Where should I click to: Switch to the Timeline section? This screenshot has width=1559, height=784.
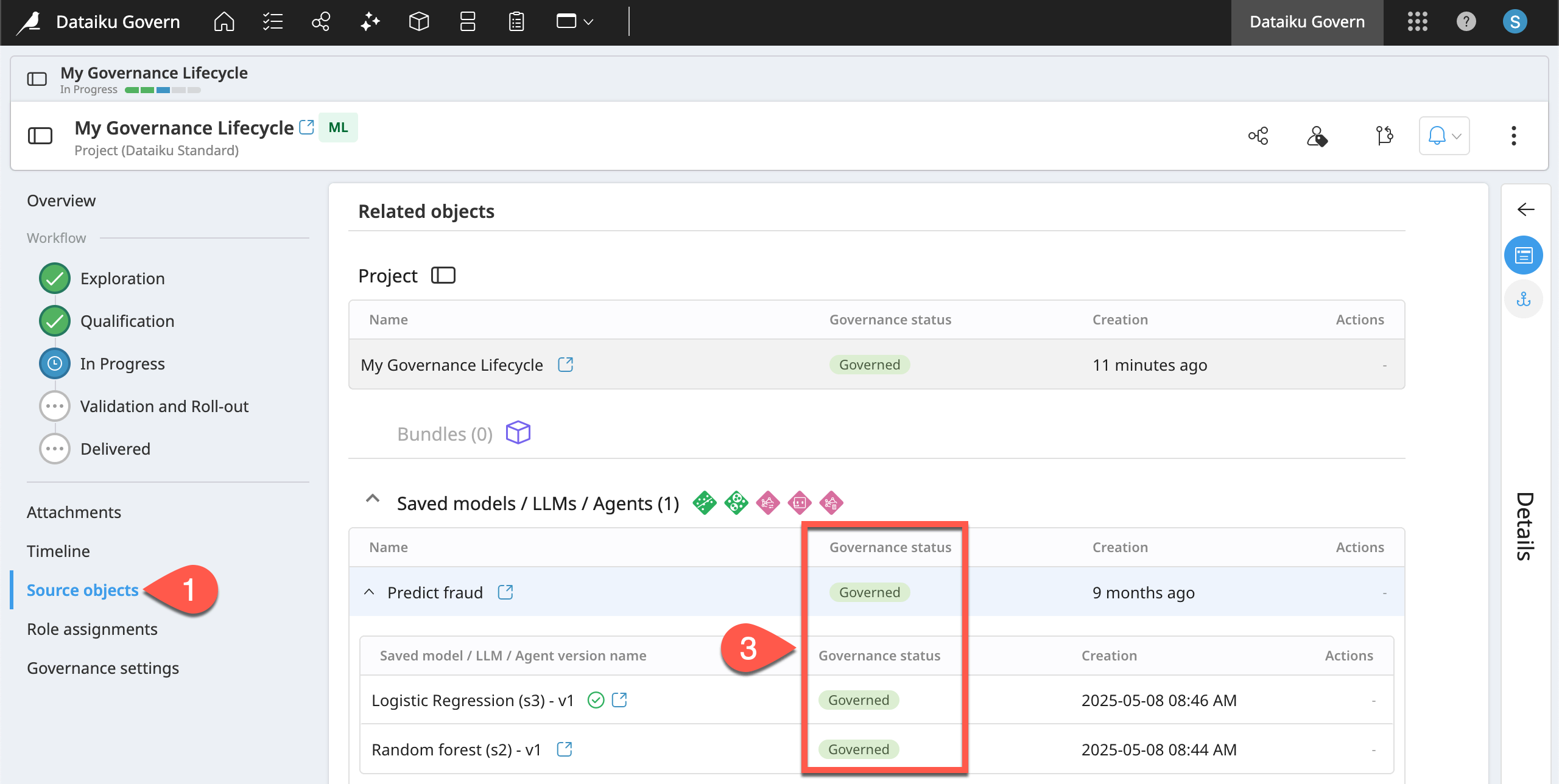click(58, 551)
